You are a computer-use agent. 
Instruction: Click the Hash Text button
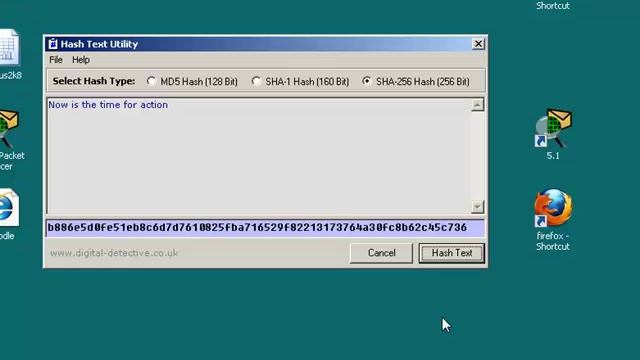tap(452, 253)
